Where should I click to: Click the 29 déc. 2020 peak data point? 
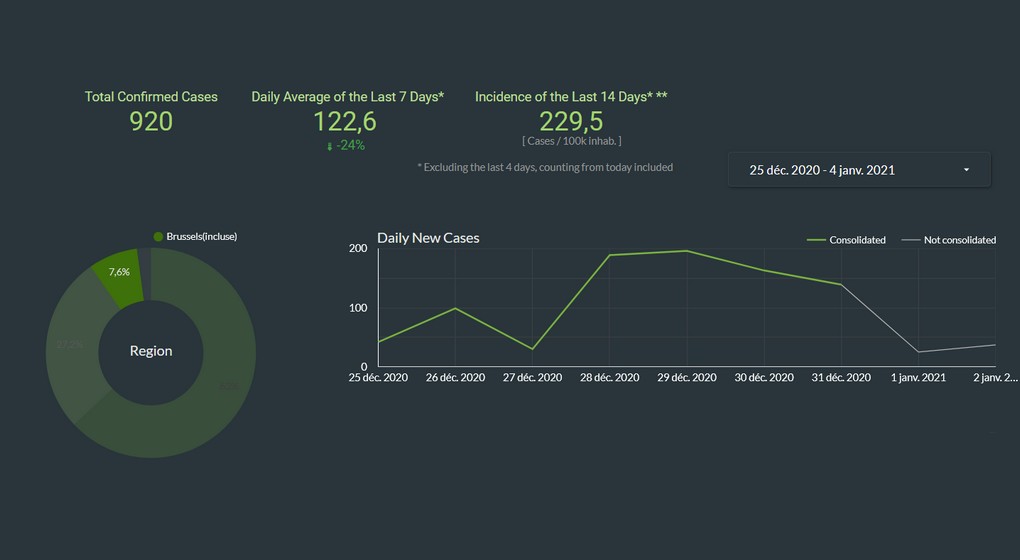pyautogui.click(x=687, y=251)
